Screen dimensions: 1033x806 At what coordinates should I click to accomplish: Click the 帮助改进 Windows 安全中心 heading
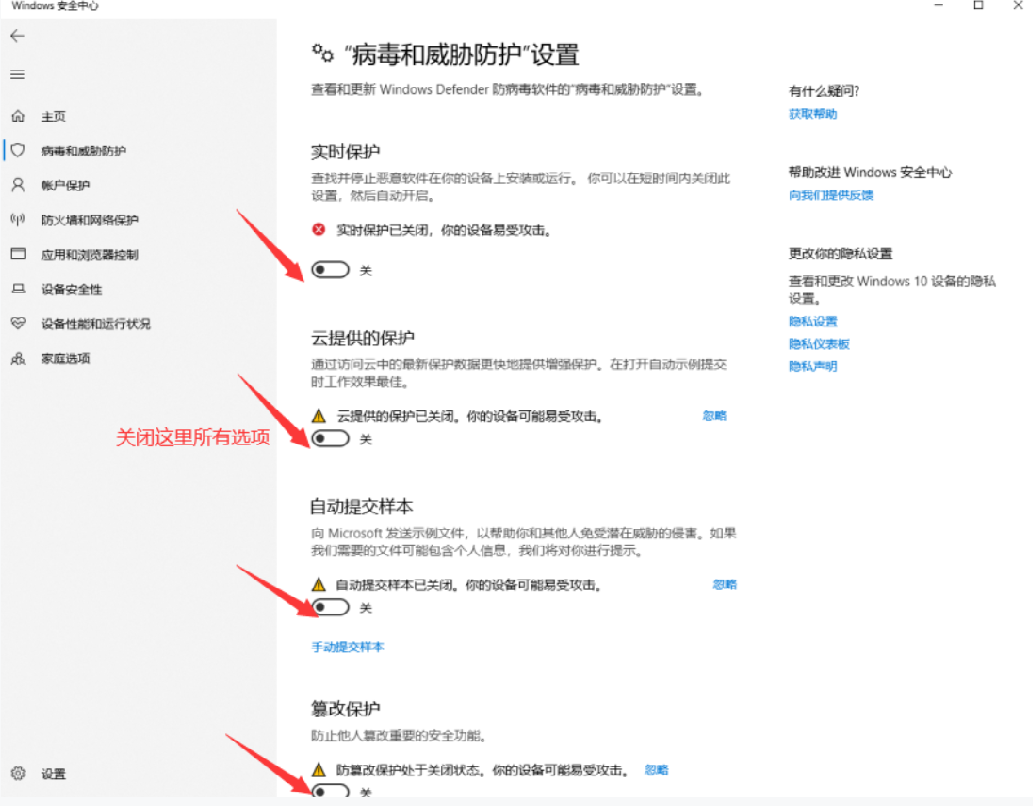pos(870,172)
